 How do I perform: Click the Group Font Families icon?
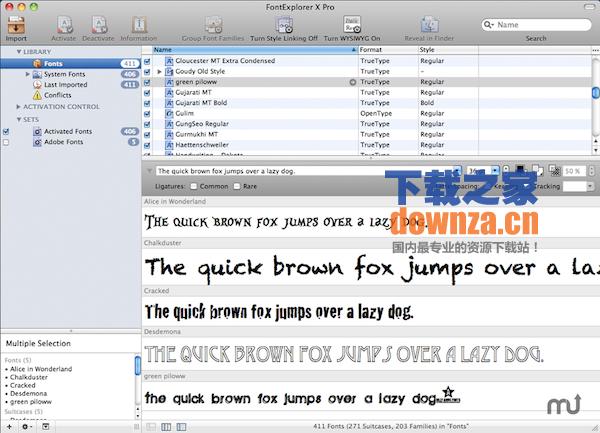coord(213,25)
